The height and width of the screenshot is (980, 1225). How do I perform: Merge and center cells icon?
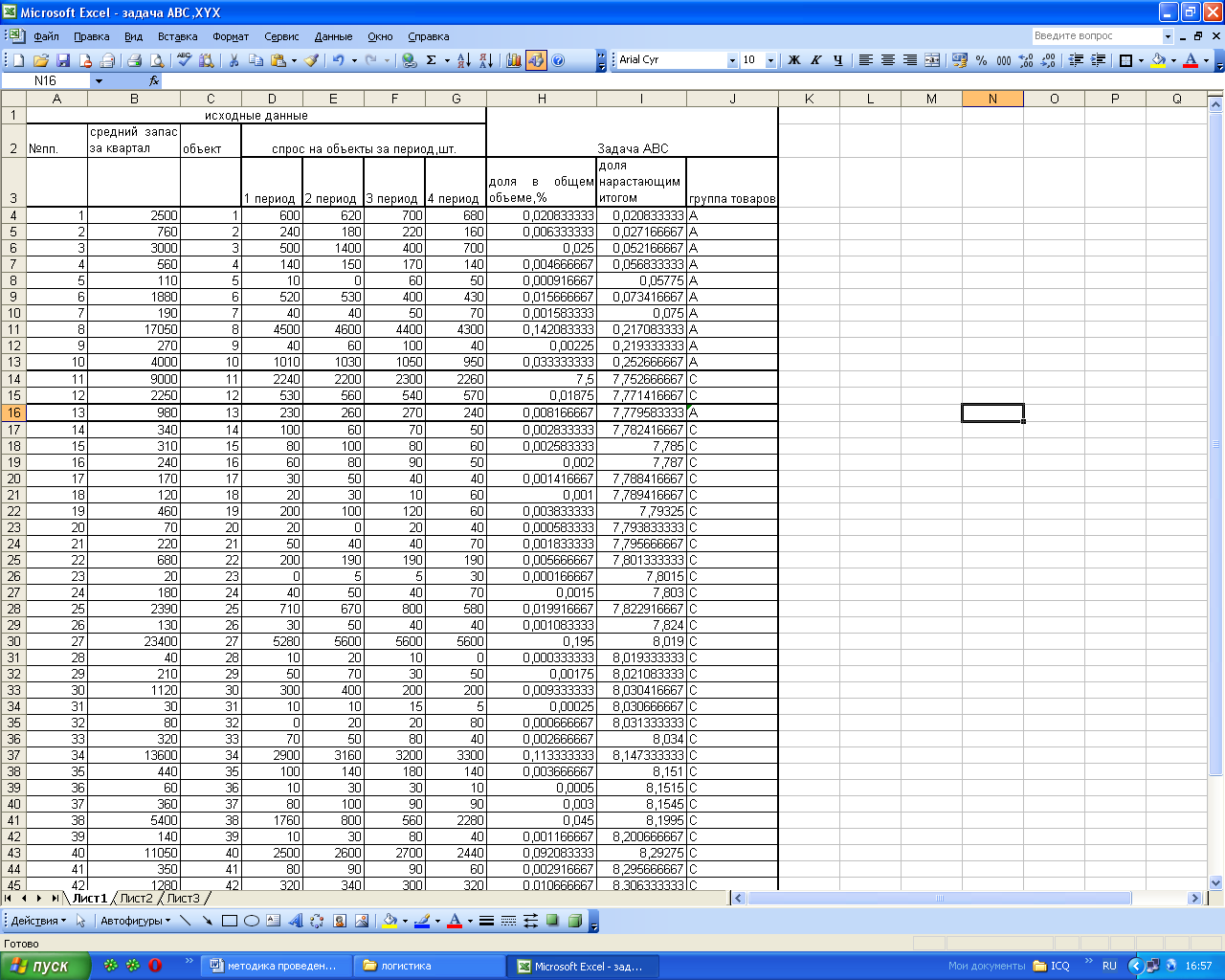(x=932, y=60)
